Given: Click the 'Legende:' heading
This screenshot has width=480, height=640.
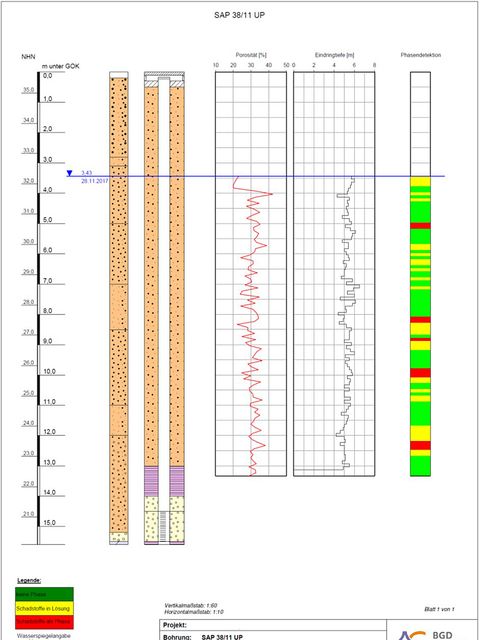Looking at the screenshot, I should point(29,580).
